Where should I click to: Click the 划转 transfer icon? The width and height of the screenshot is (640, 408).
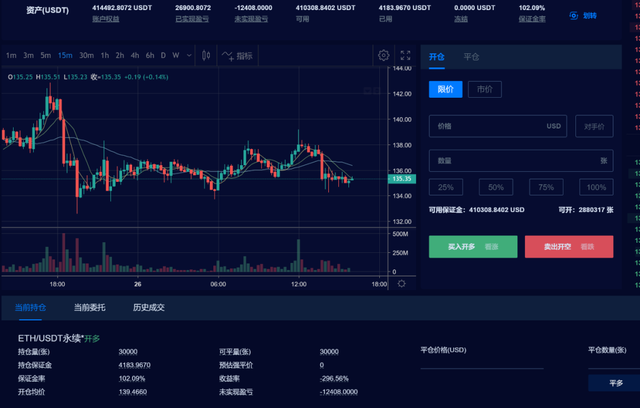573,16
